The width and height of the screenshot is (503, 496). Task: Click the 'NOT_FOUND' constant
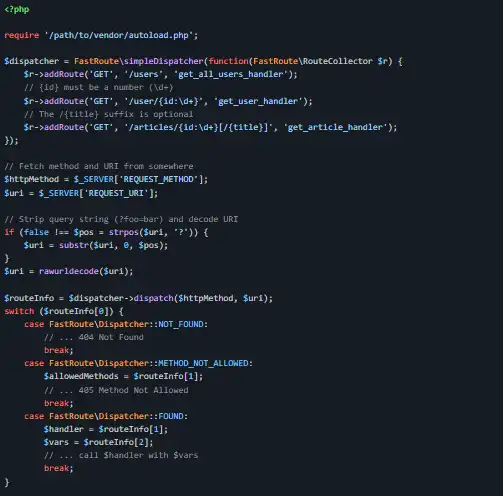[x=181, y=324]
